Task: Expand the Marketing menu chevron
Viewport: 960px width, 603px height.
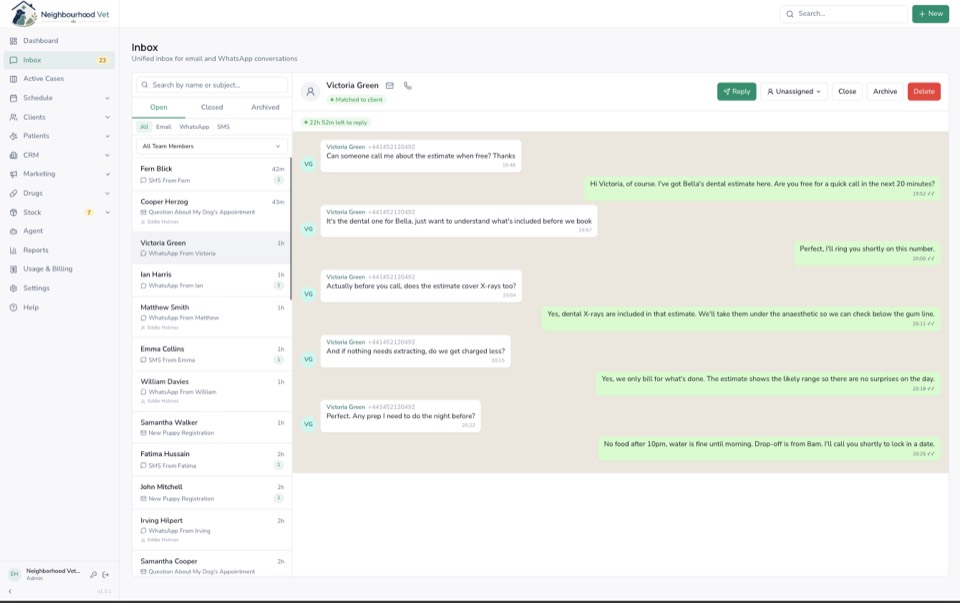Action: (x=107, y=174)
